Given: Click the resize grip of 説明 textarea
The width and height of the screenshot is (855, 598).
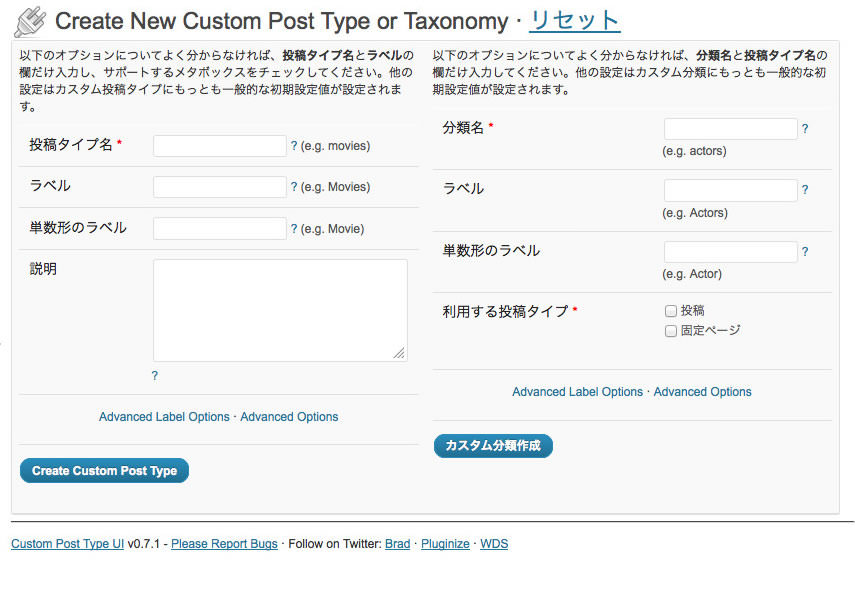Looking at the screenshot, I should (x=399, y=353).
